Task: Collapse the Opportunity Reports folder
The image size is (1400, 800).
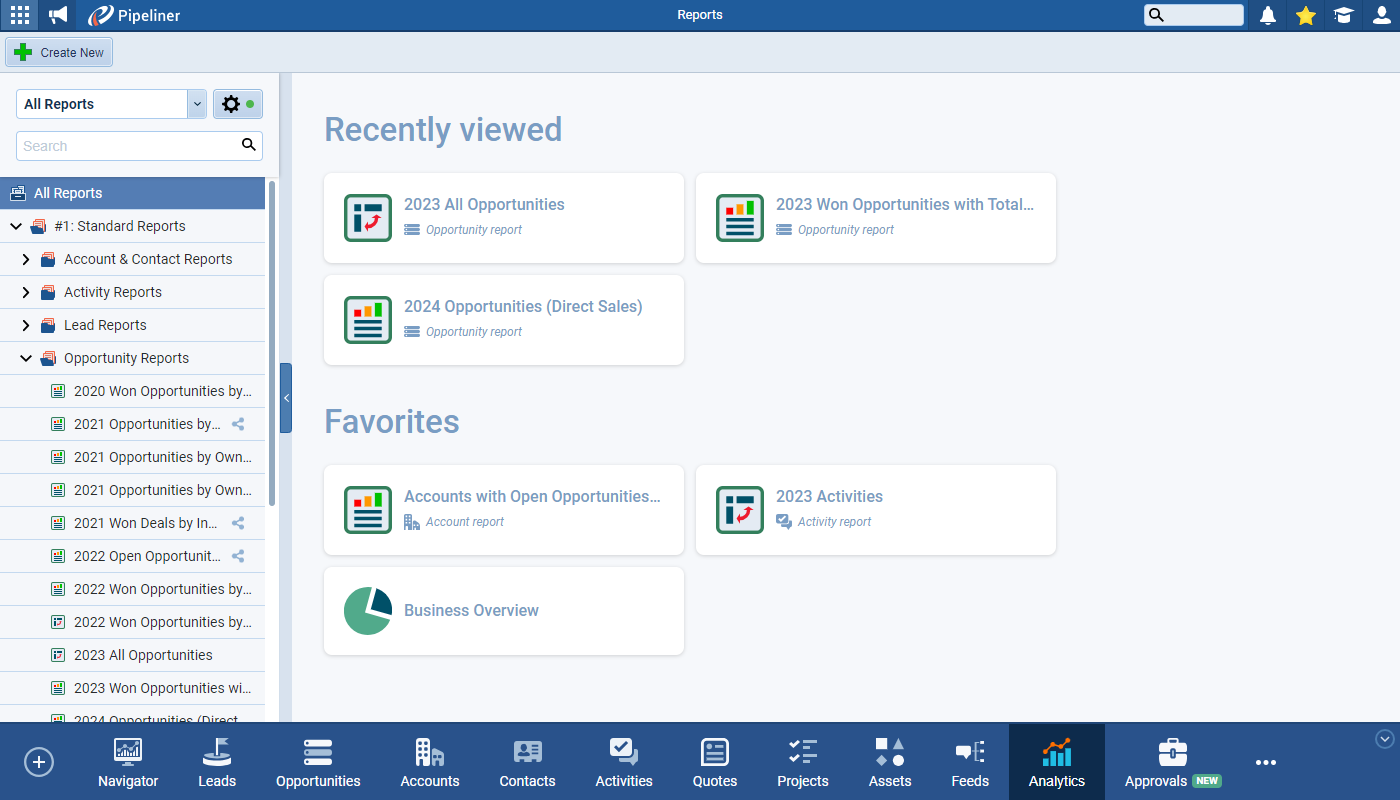Action: click(26, 358)
